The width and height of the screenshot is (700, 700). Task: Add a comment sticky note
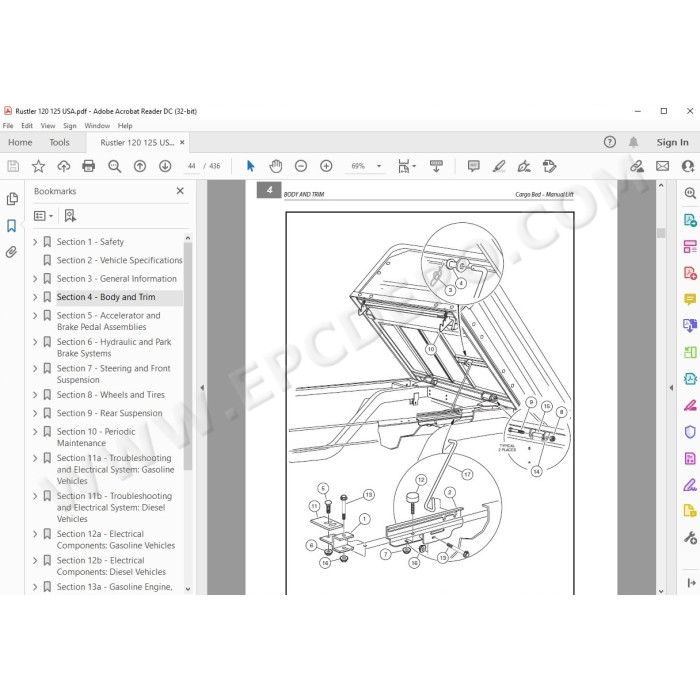(474, 166)
